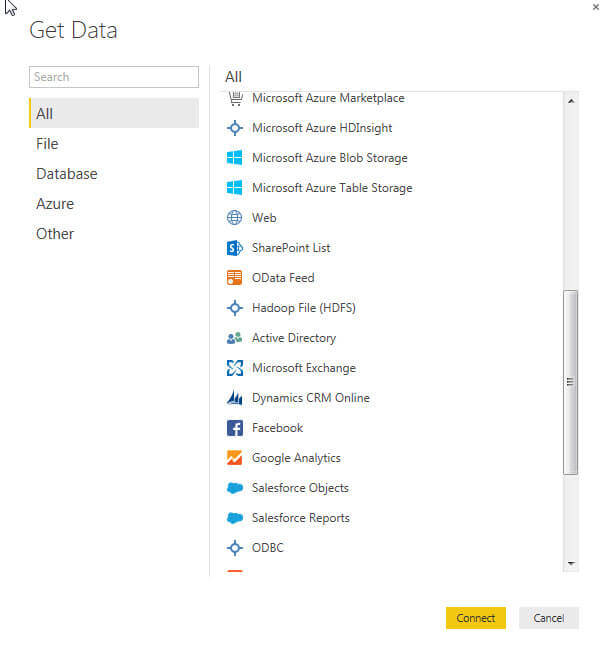
Task: Select the SharePoint List icon
Action: pos(235,248)
